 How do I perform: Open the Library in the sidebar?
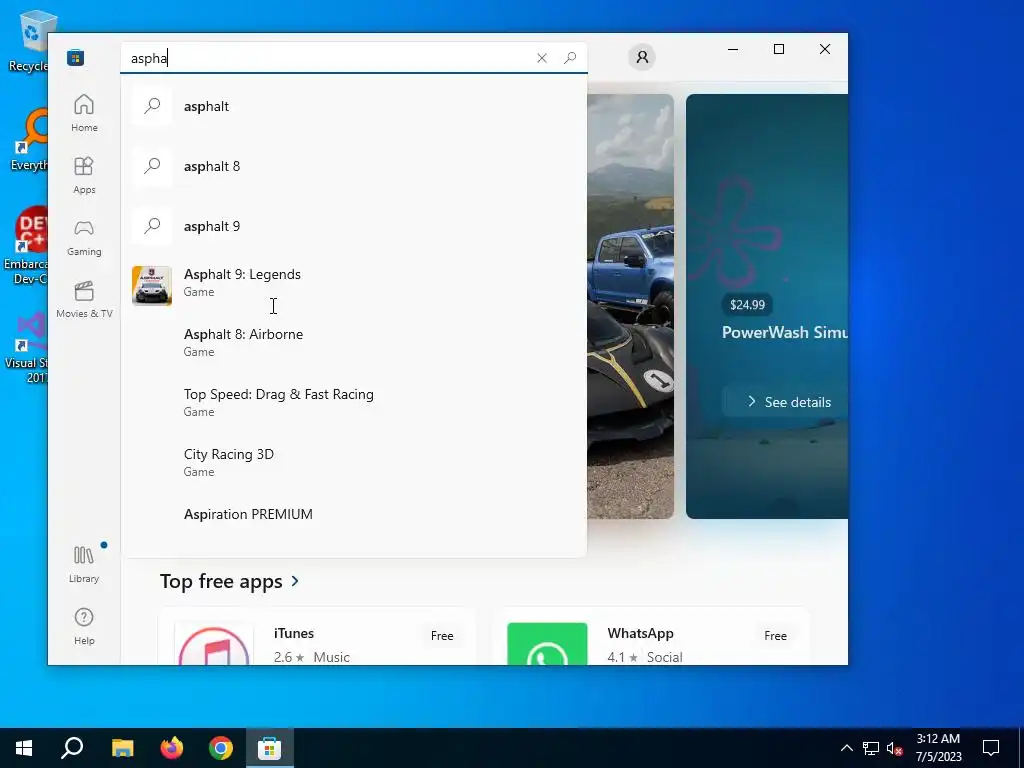(x=84, y=564)
